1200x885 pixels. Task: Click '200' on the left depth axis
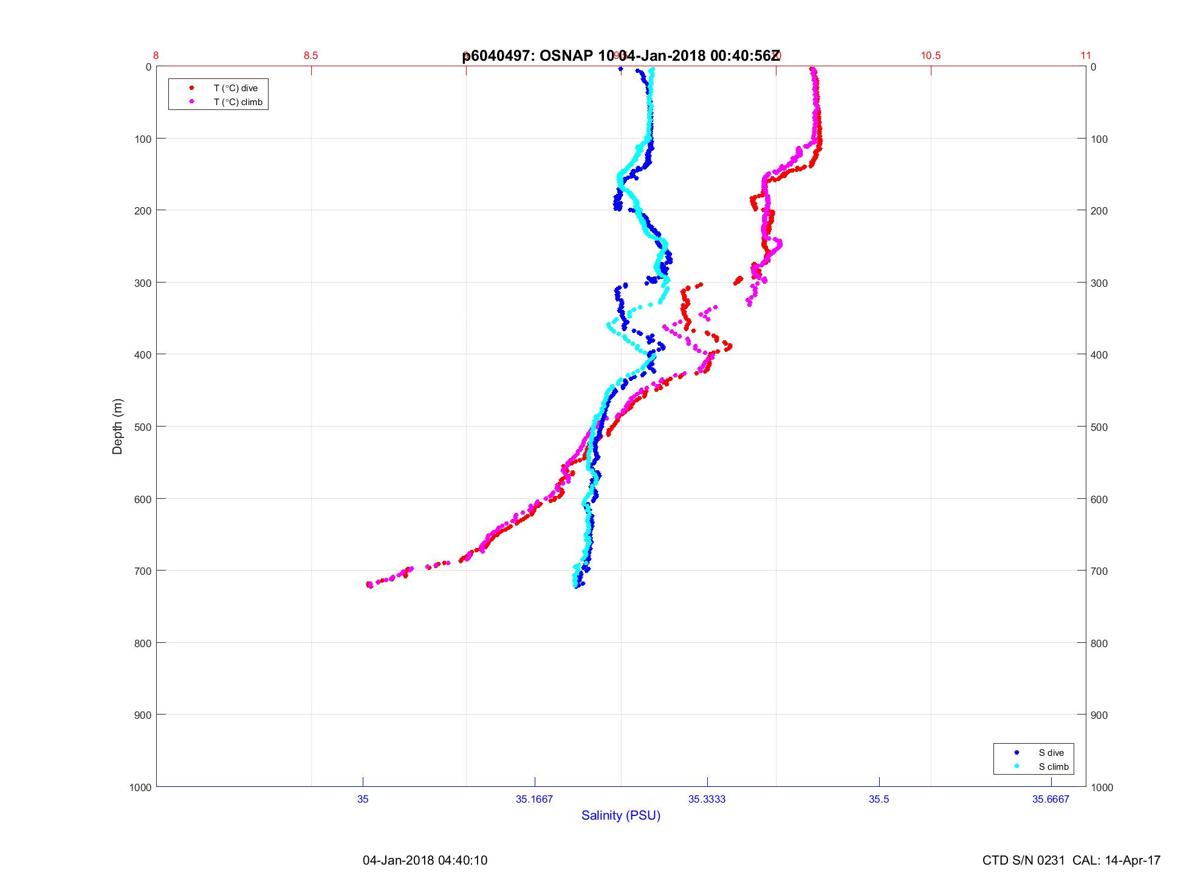pos(142,211)
